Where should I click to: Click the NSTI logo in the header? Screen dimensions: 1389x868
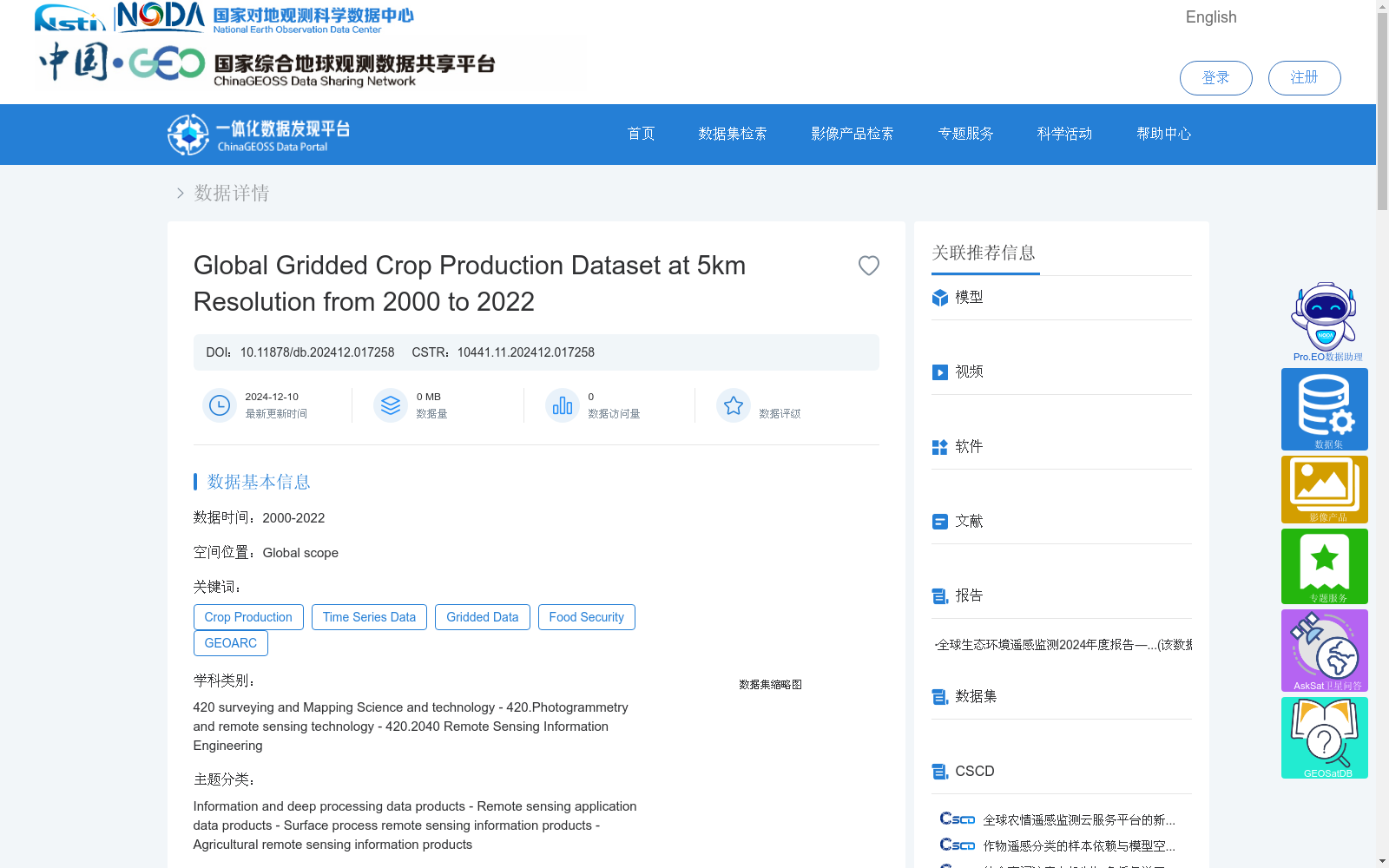coord(69,17)
